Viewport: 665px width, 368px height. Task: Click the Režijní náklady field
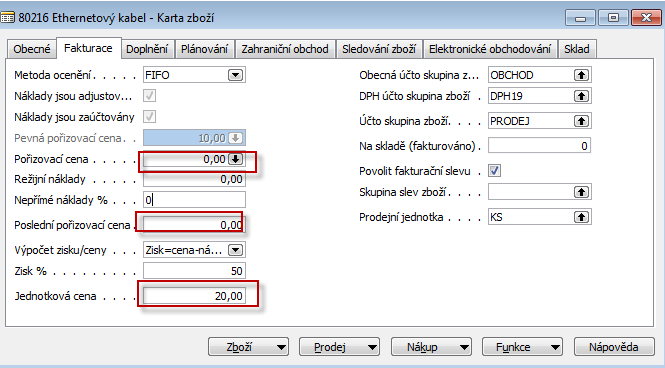pos(194,179)
